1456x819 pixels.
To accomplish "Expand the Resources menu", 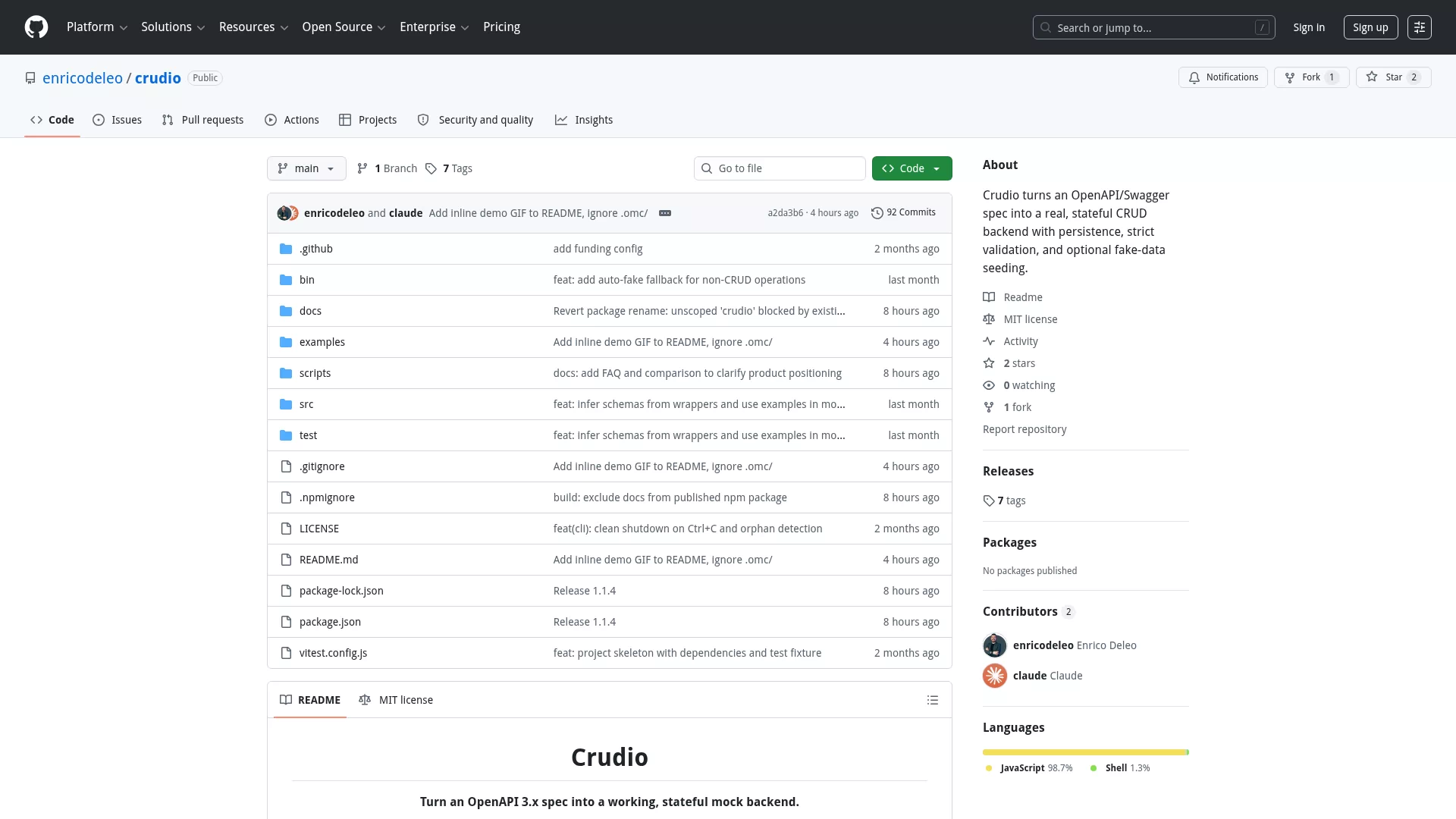I will pyautogui.click(x=253, y=27).
